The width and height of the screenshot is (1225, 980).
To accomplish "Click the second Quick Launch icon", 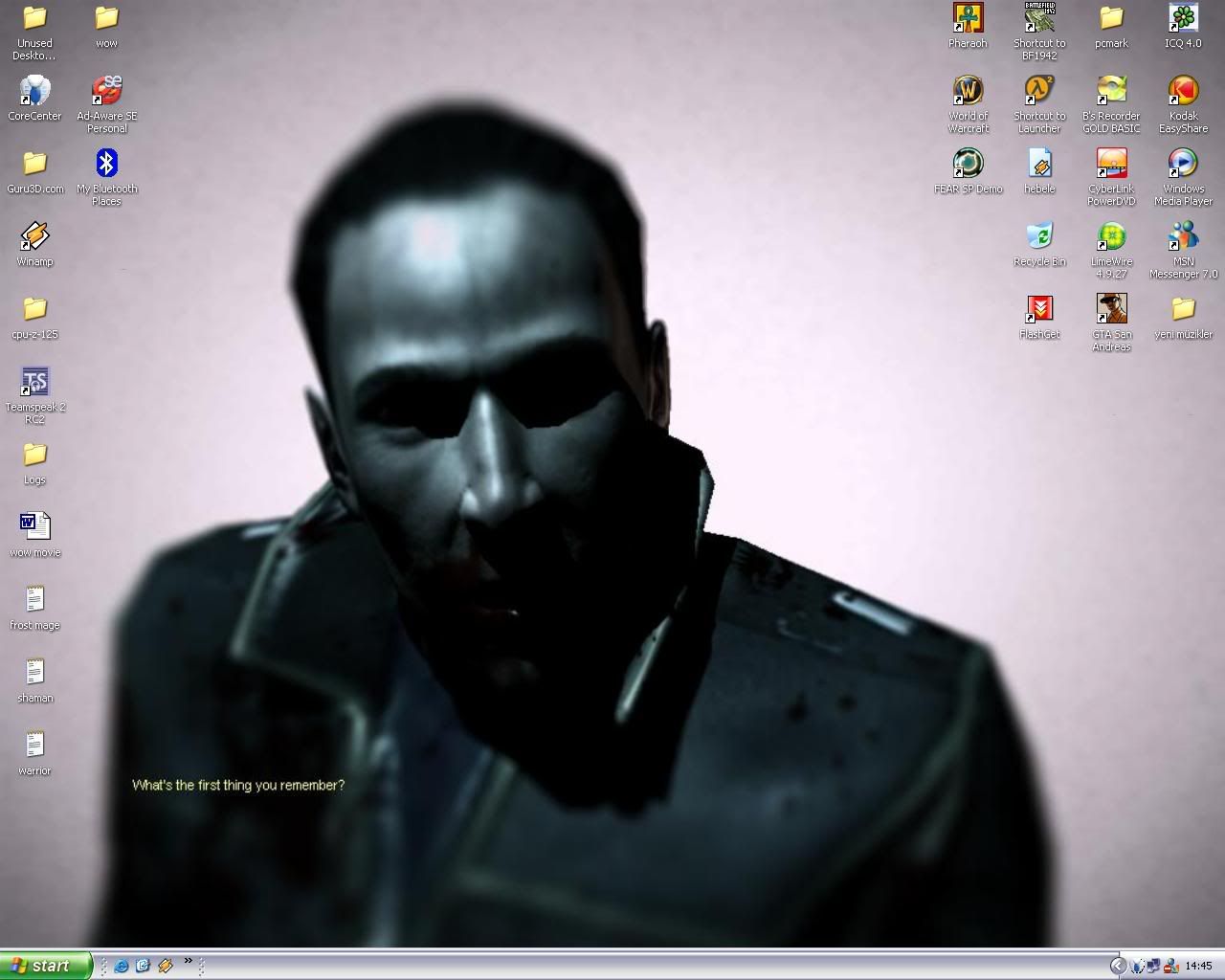I will (144, 966).
